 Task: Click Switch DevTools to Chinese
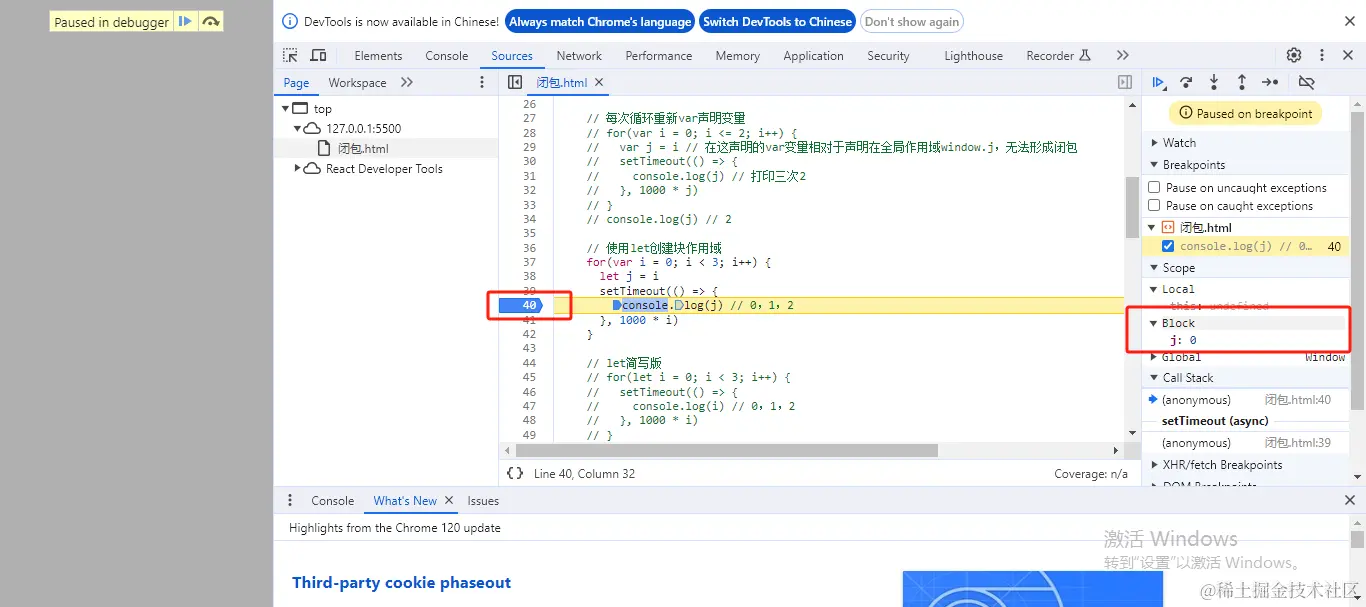pos(777,21)
